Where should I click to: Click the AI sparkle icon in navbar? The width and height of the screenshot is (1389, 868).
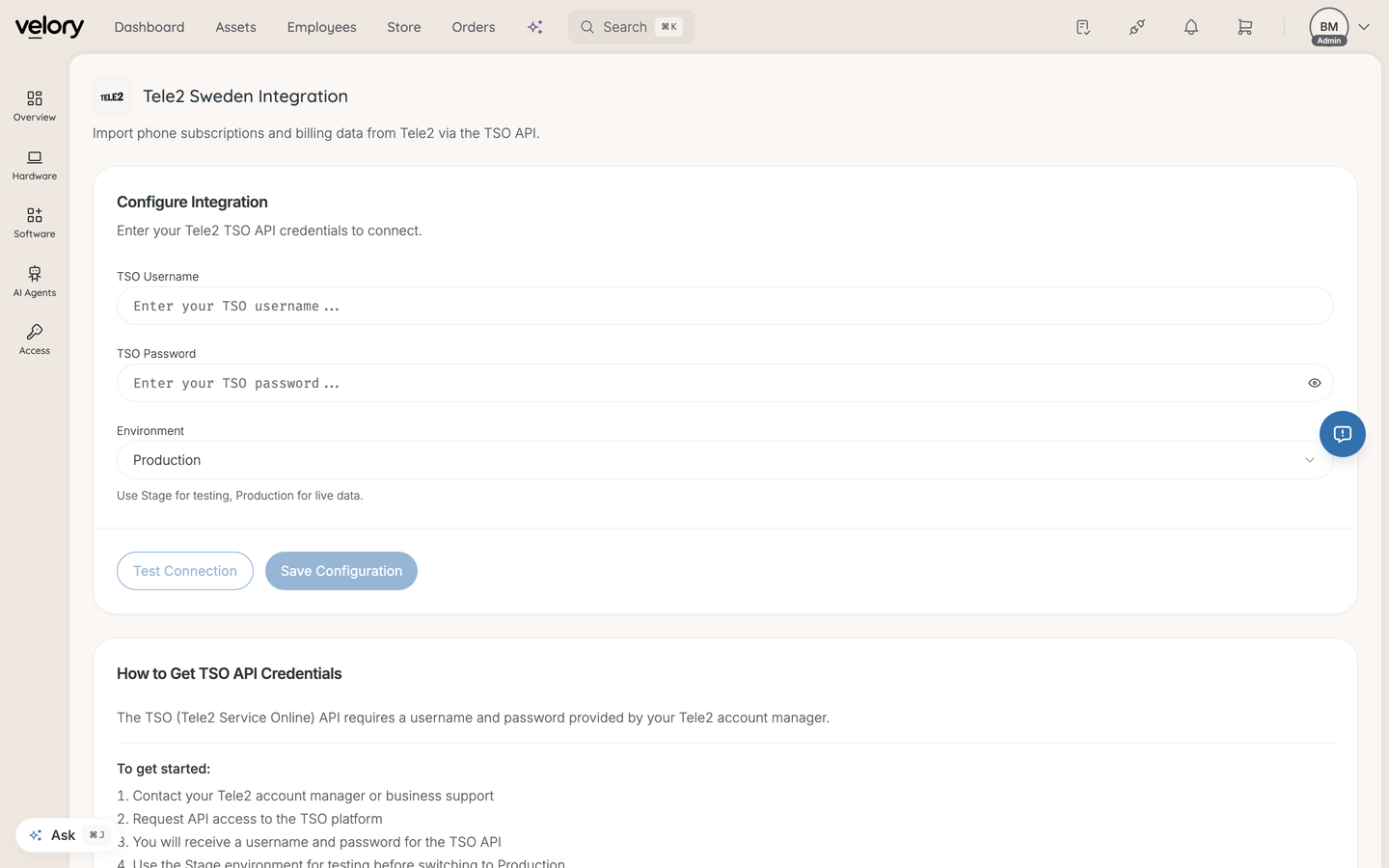point(535,27)
